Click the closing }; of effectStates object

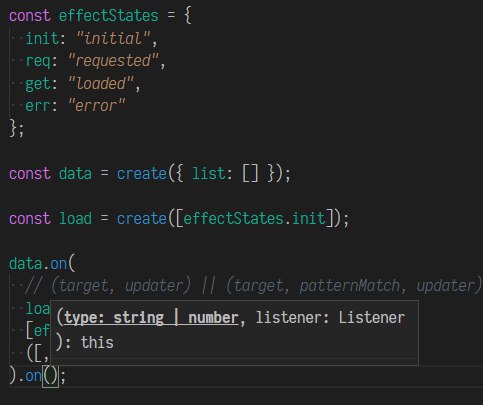tap(17, 128)
